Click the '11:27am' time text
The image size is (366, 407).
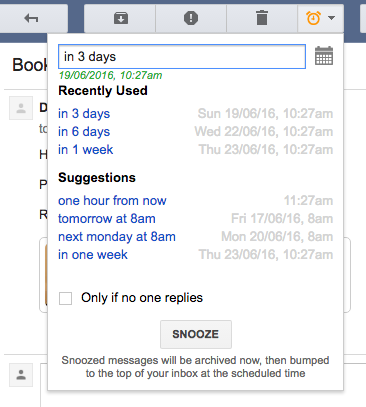[x=308, y=201]
